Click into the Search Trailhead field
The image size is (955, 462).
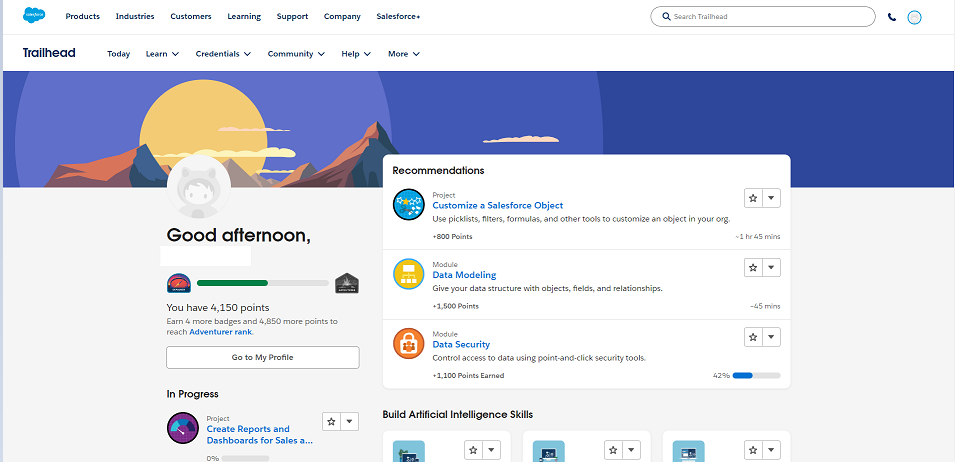(x=763, y=16)
